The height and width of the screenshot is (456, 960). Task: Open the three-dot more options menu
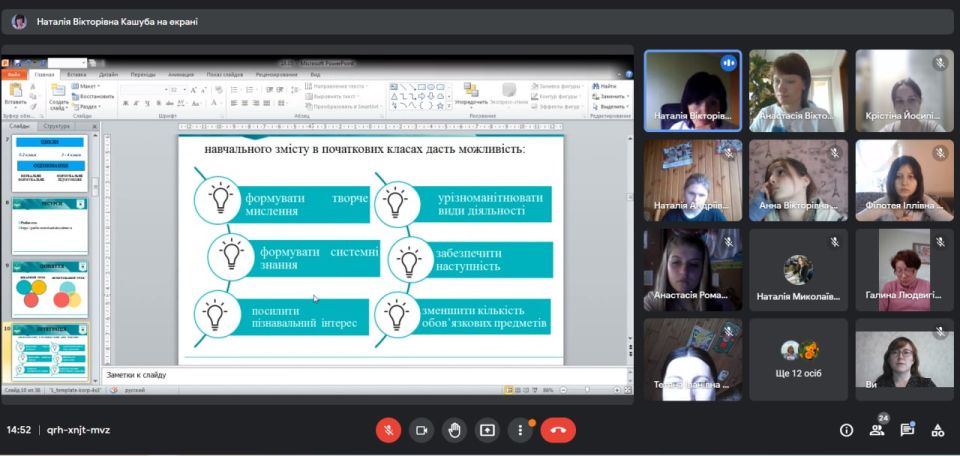point(520,430)
